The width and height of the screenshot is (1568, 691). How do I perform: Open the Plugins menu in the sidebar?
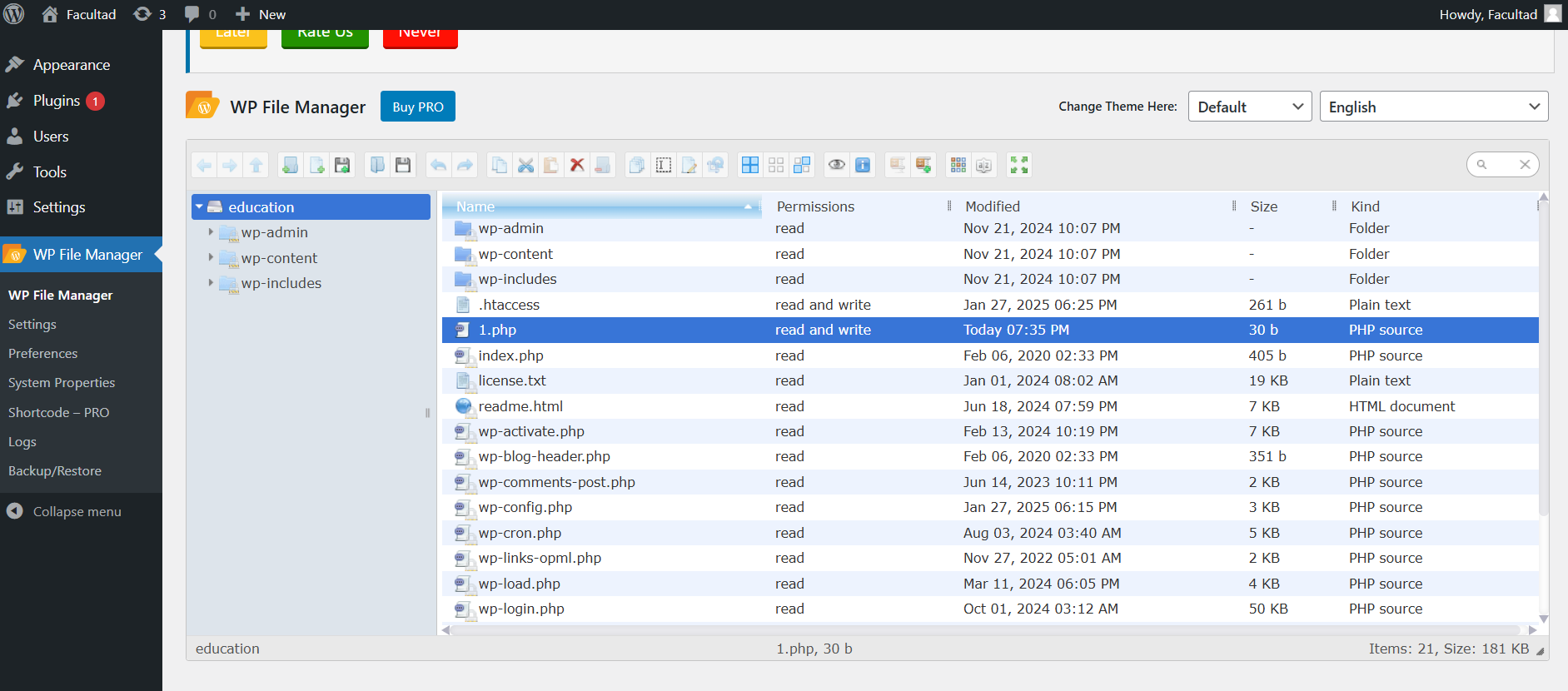point(81,101)
